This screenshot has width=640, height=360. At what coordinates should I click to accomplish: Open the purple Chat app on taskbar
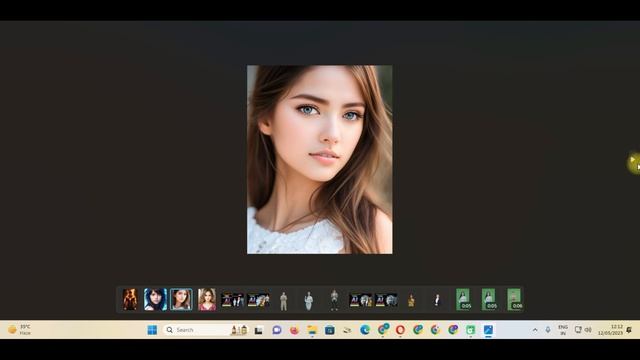click(277, 330)
